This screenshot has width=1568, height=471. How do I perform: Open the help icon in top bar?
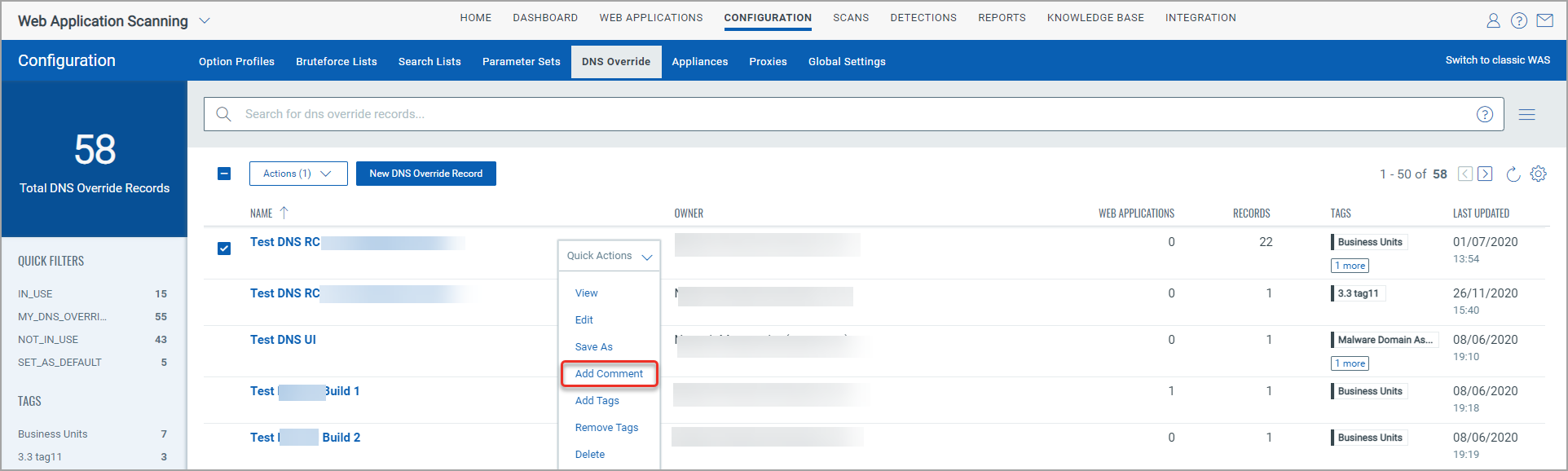tap(1519, 20)
